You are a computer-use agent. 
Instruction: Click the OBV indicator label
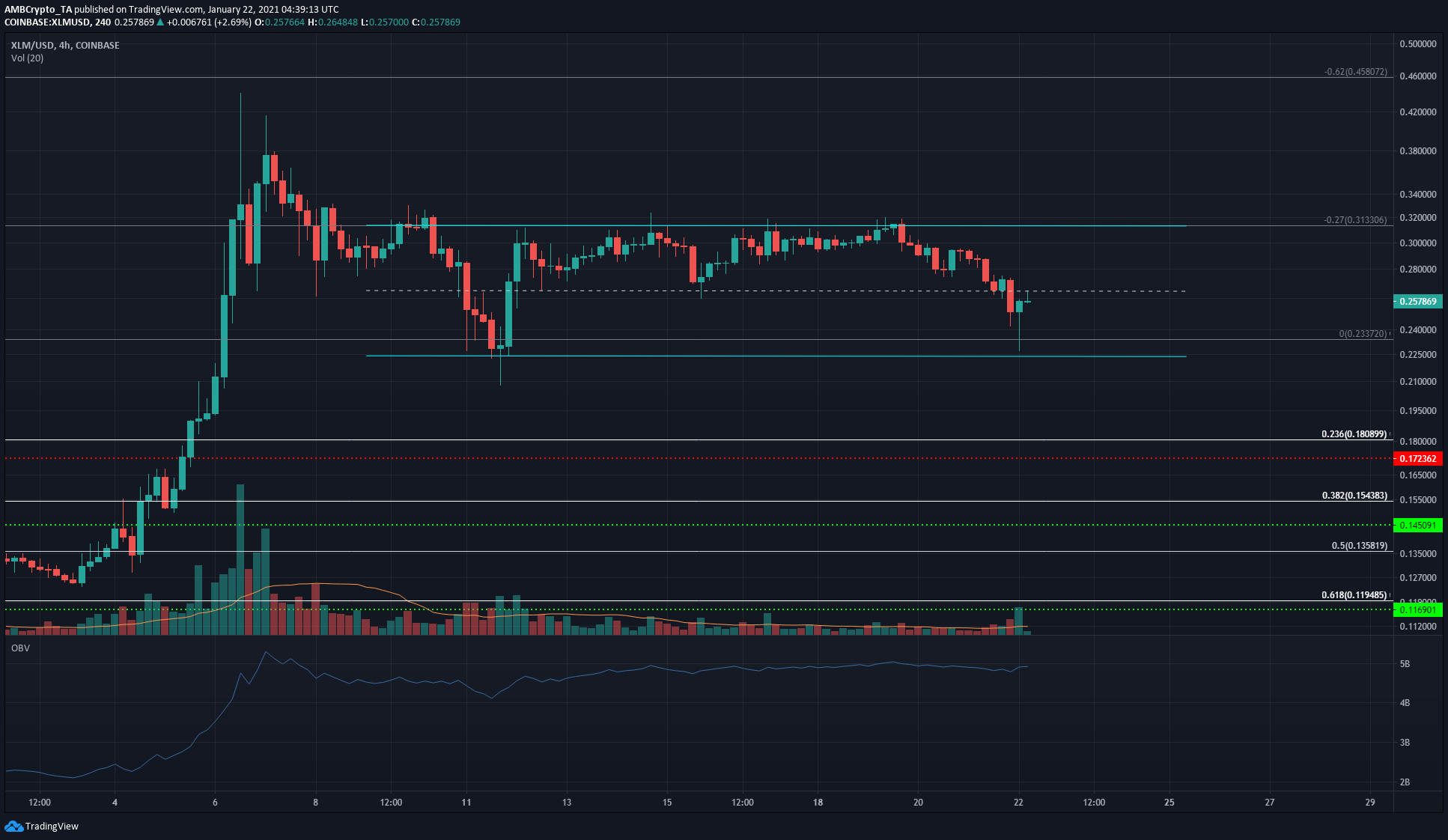click(20, 648)
